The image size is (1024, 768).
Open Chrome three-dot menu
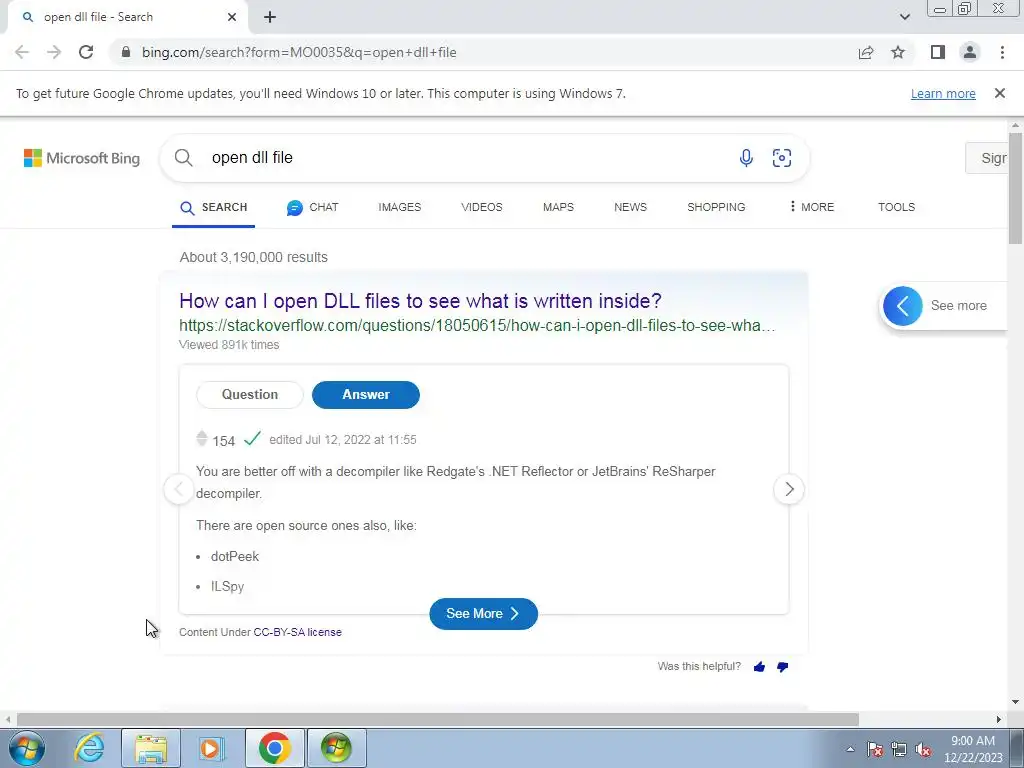click(x=1002, y=52)
